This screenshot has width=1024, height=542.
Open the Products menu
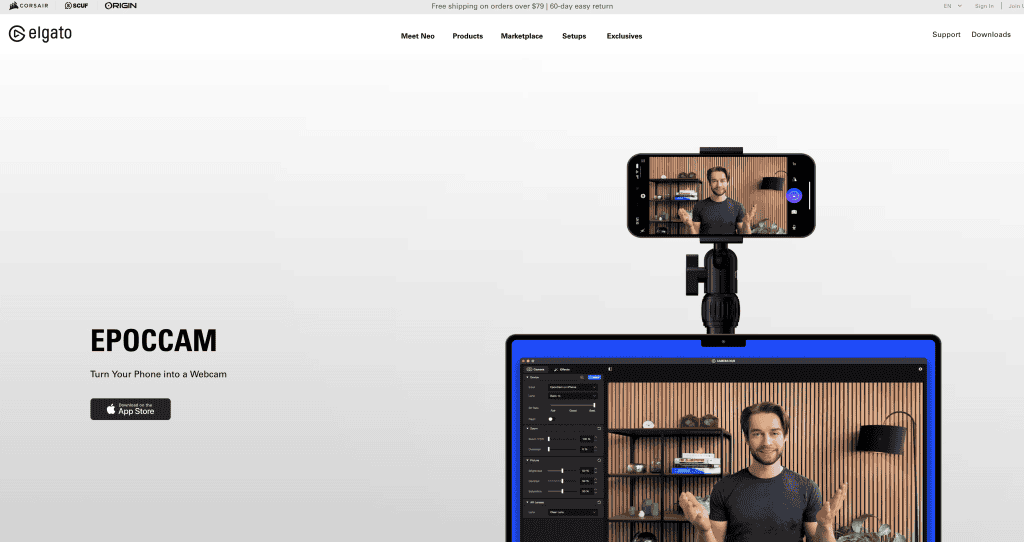(467, 36)
